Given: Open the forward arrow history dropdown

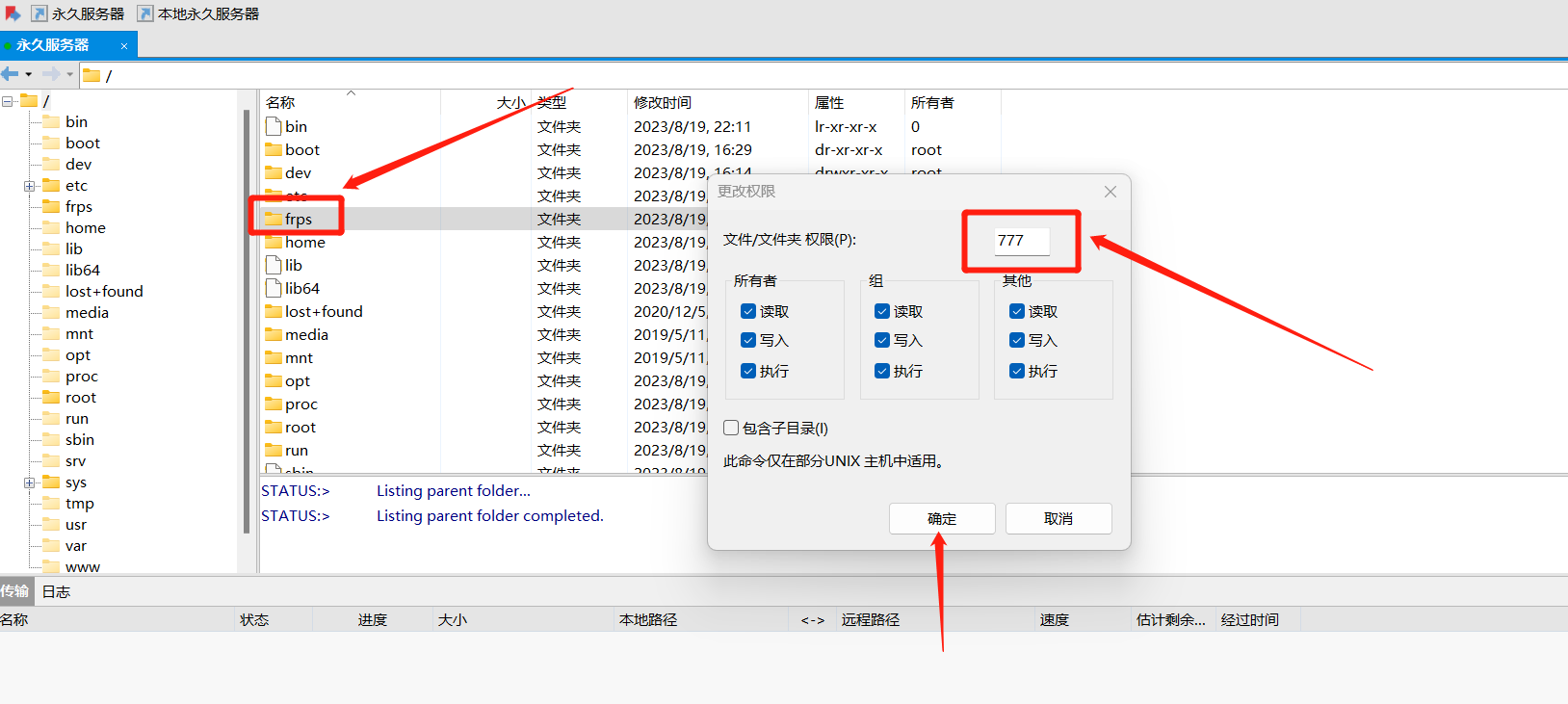Looking at the screenshot, I should (x=69, y=74).
